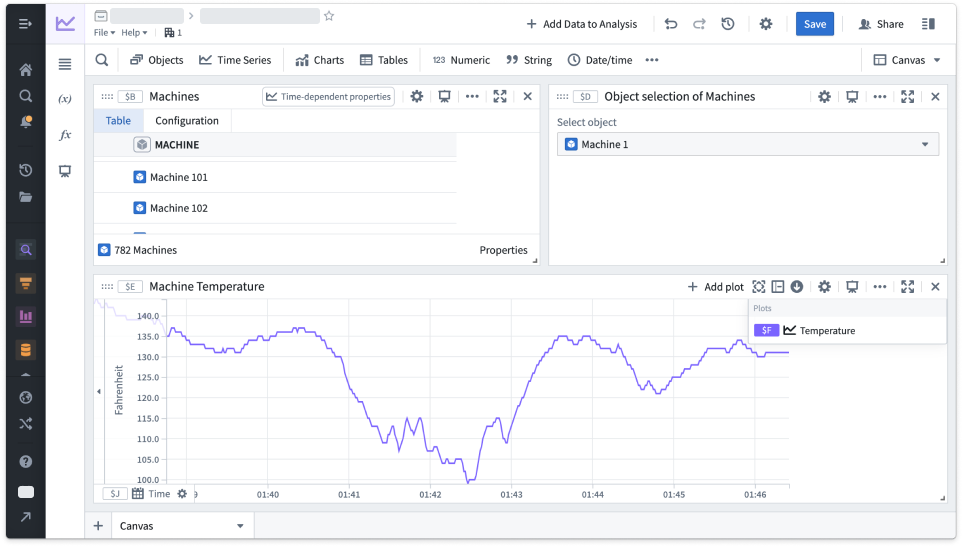Open the Machine 1 object selector dropdown

(x=748, y=144)
